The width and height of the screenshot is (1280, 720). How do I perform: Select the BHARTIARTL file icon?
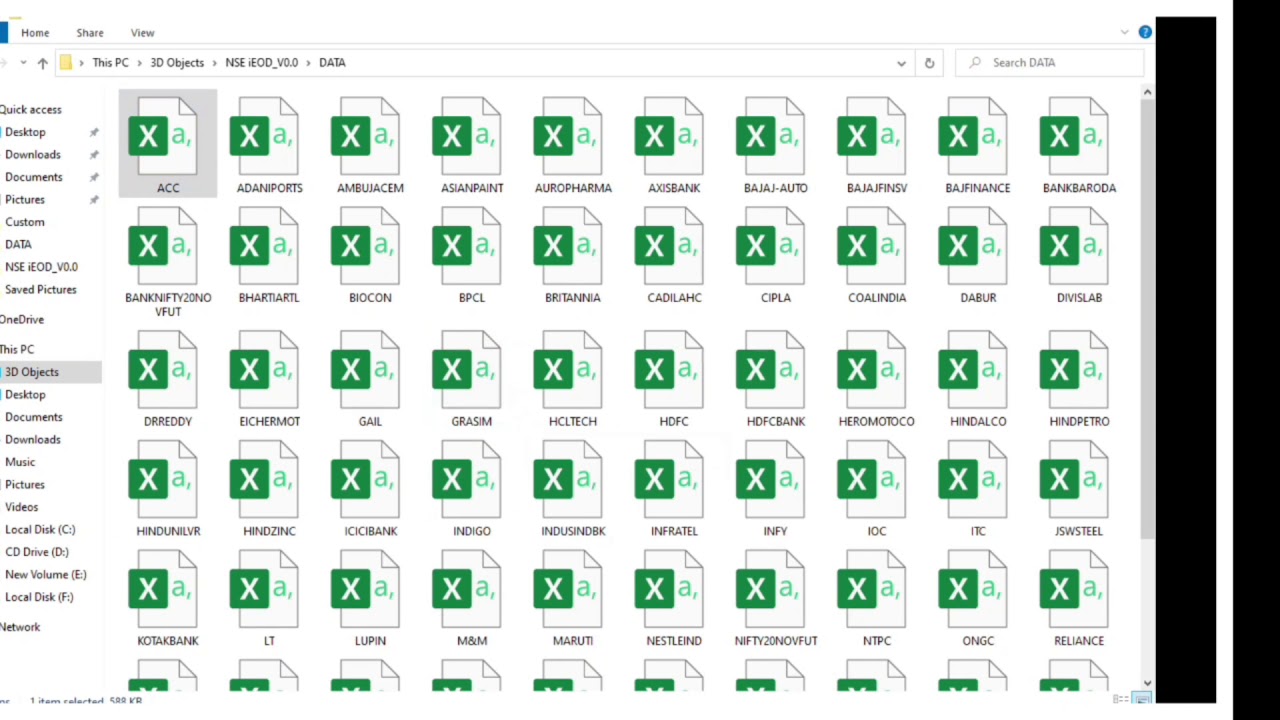(x=263, y=246)
